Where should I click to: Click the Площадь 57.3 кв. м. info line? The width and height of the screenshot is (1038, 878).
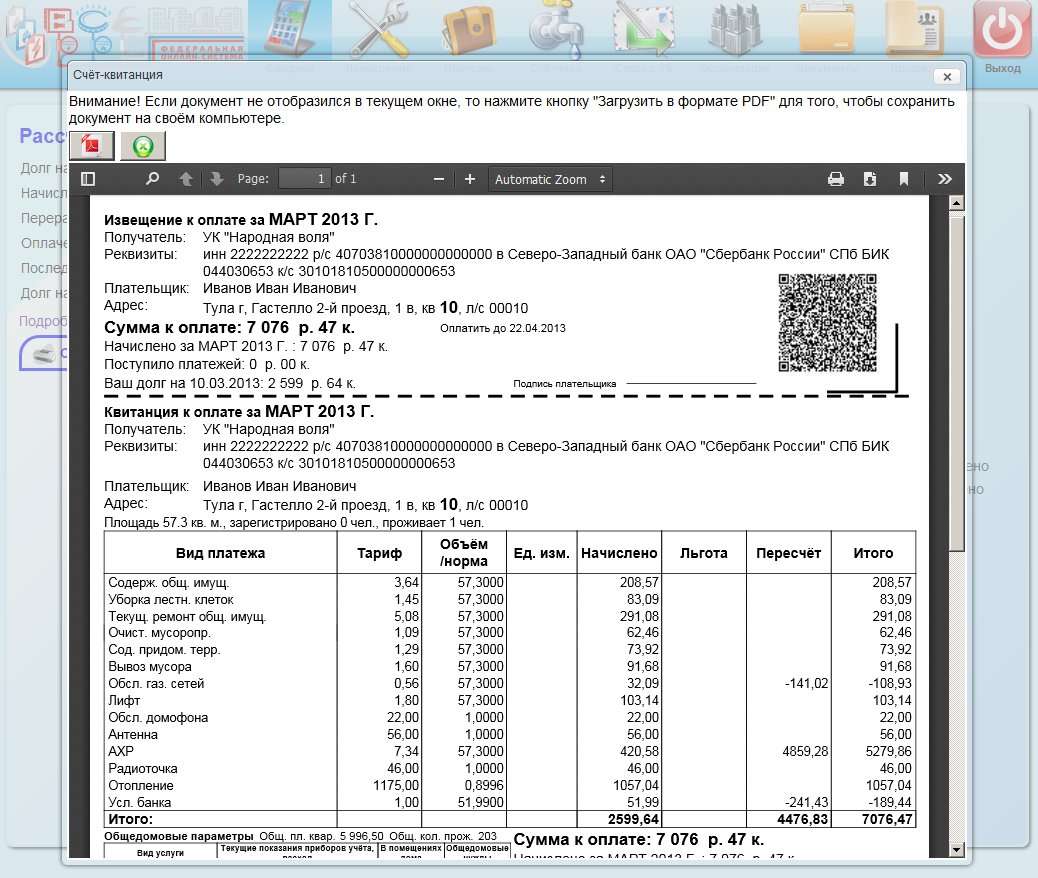(294, 522)
